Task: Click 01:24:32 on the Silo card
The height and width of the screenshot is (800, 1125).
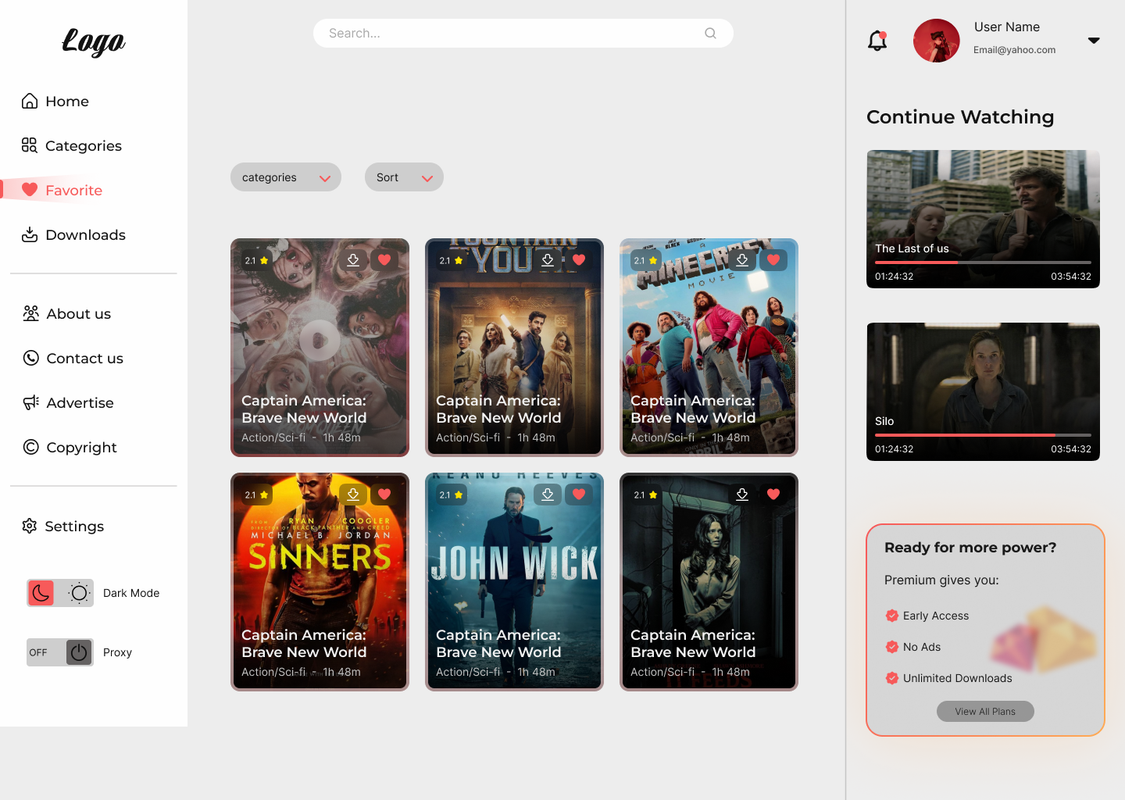Action: 894,449
